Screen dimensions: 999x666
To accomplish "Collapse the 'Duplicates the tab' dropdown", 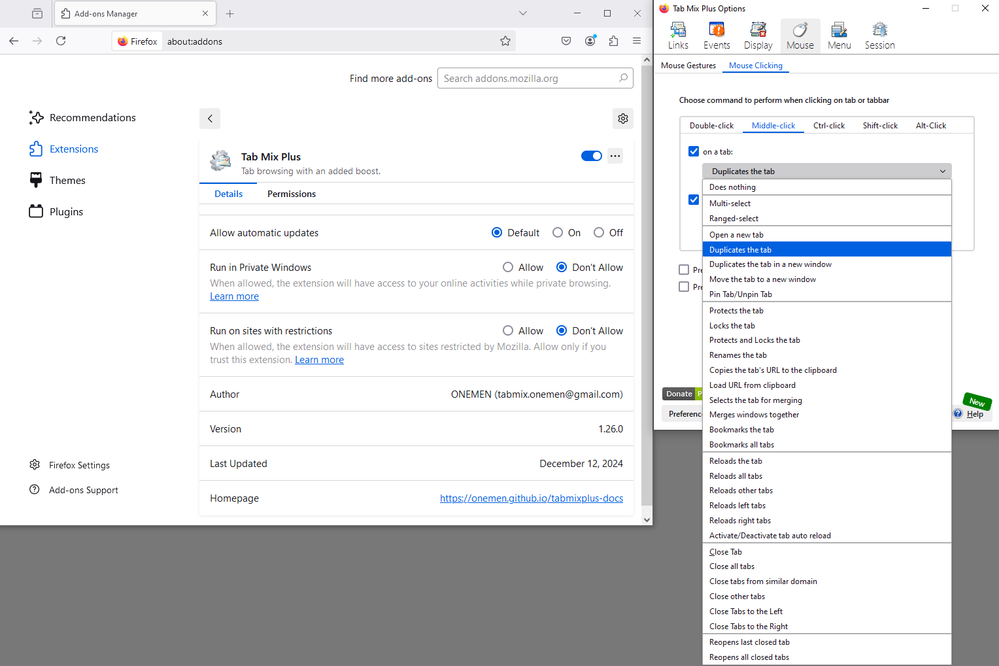I will tap(826, 171).
